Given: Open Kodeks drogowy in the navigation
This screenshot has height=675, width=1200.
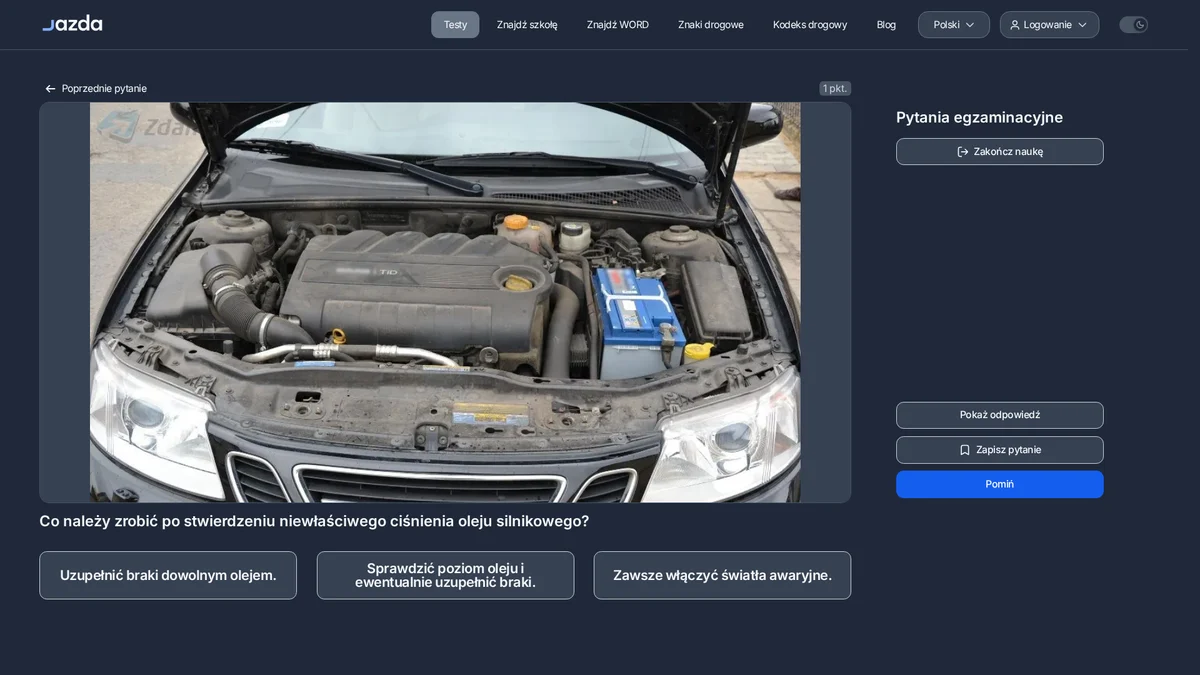Looking at the screenshot, I should click(x=810, y=25).
